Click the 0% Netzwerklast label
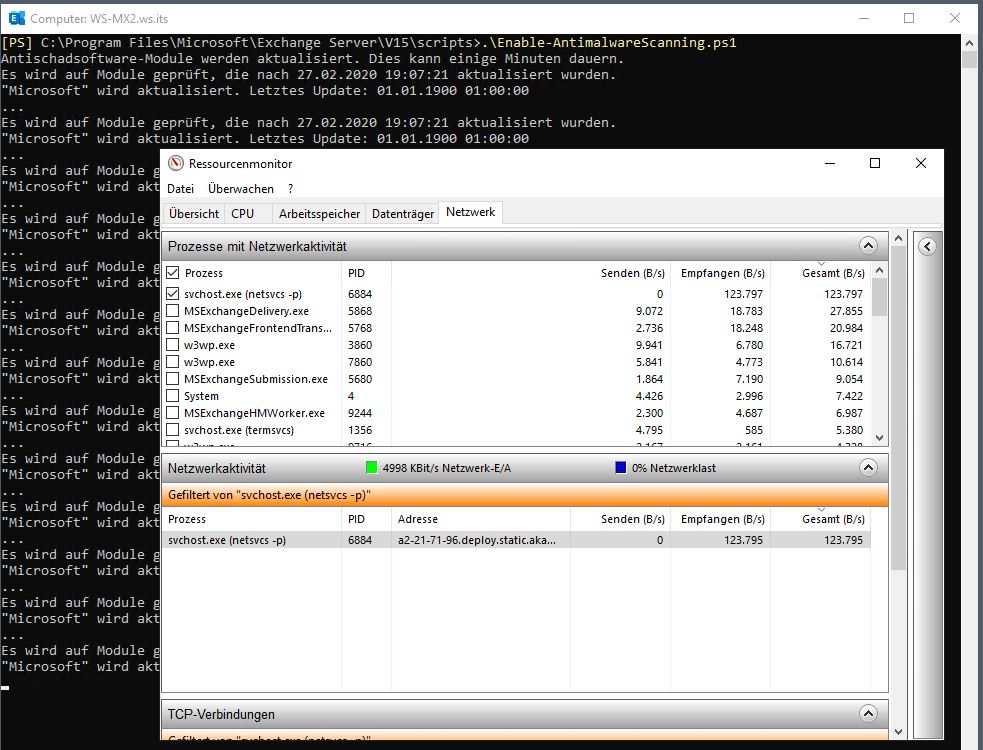 673,468
